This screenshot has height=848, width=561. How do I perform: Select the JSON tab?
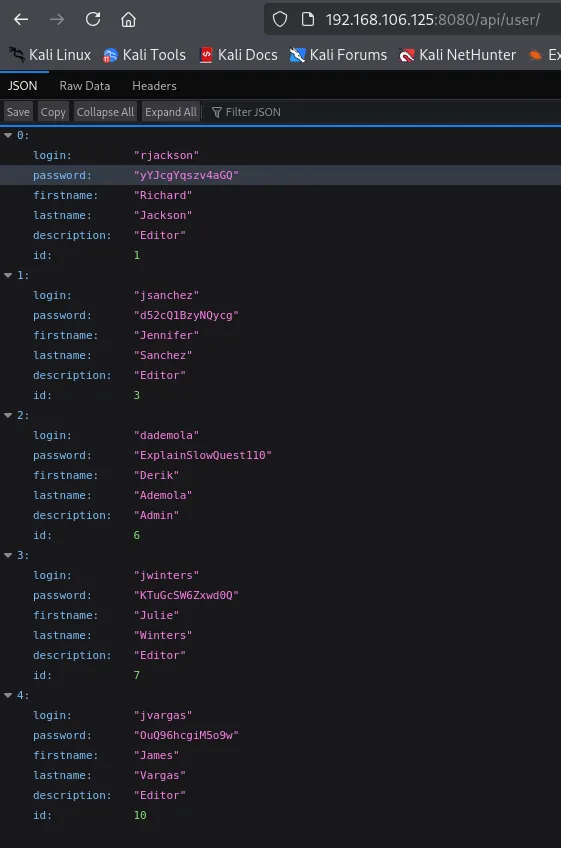coord(23,85)
